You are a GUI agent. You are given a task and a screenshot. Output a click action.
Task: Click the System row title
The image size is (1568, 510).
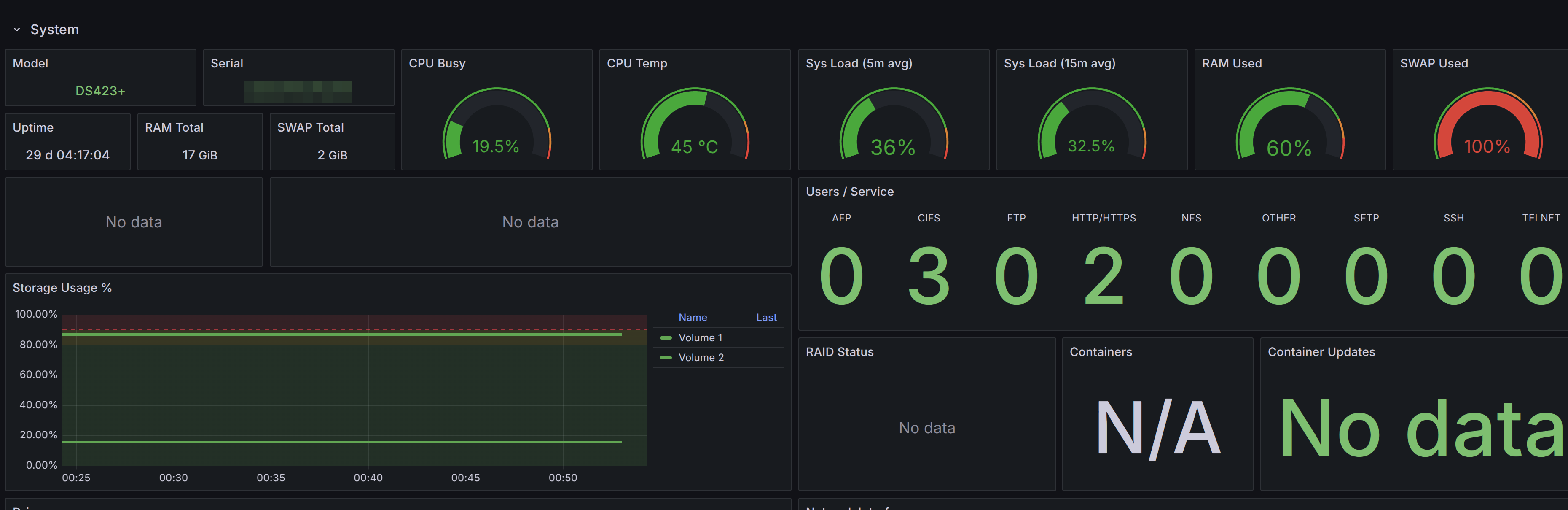pyautogui.click(x=55, y=29)
